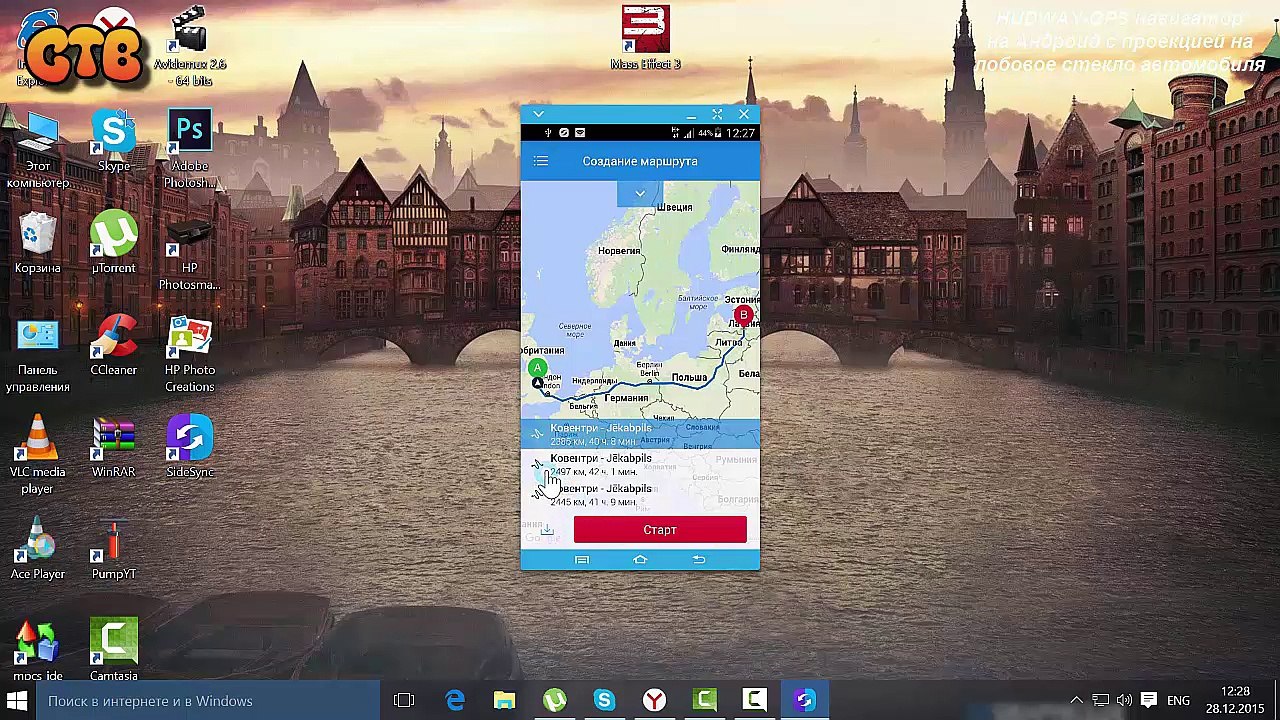Tap the green A start marker on map
The width and height of the screenshot is (1280, 720).
point(537,368)
